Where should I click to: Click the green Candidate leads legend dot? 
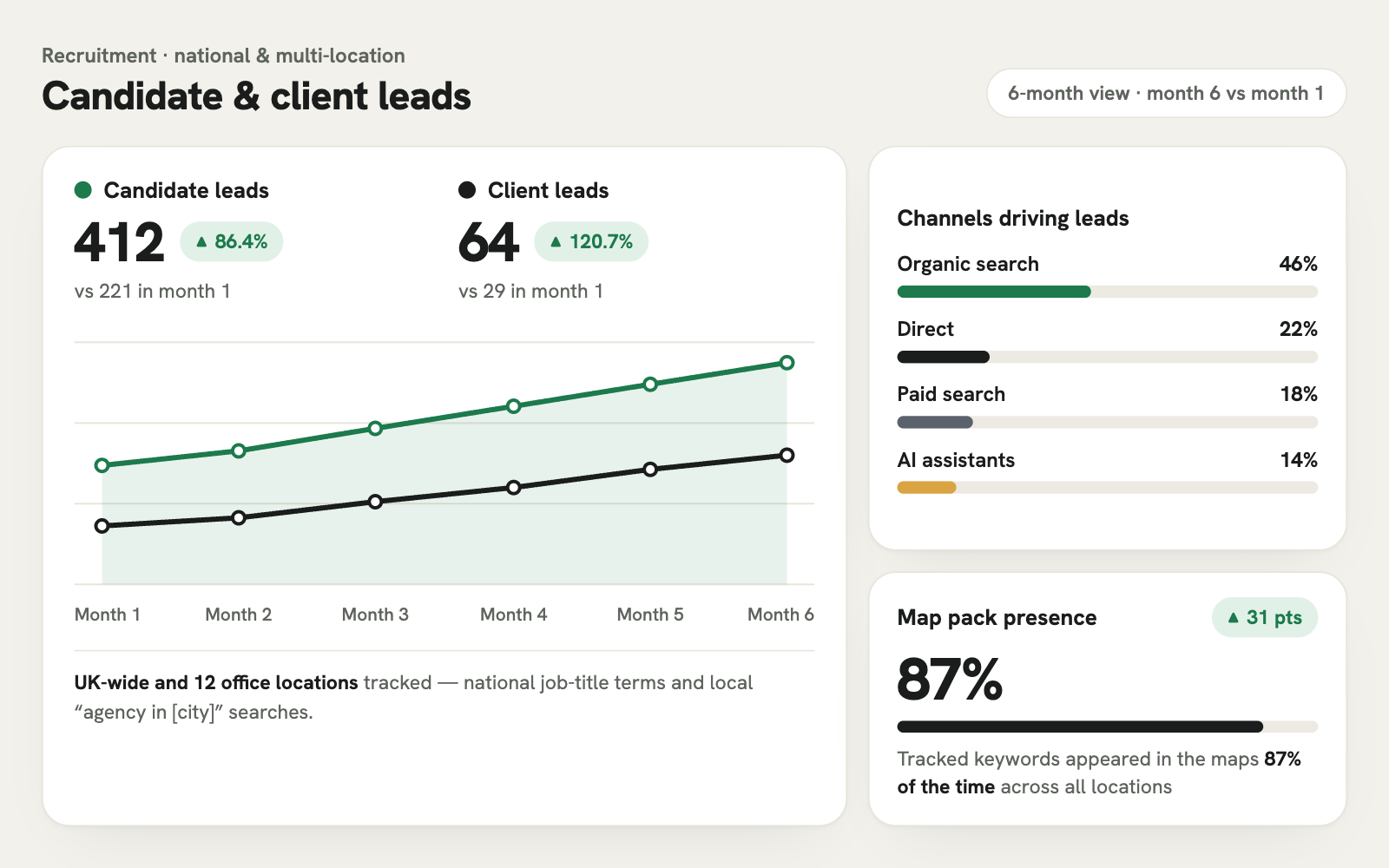[x=83, y=190]
